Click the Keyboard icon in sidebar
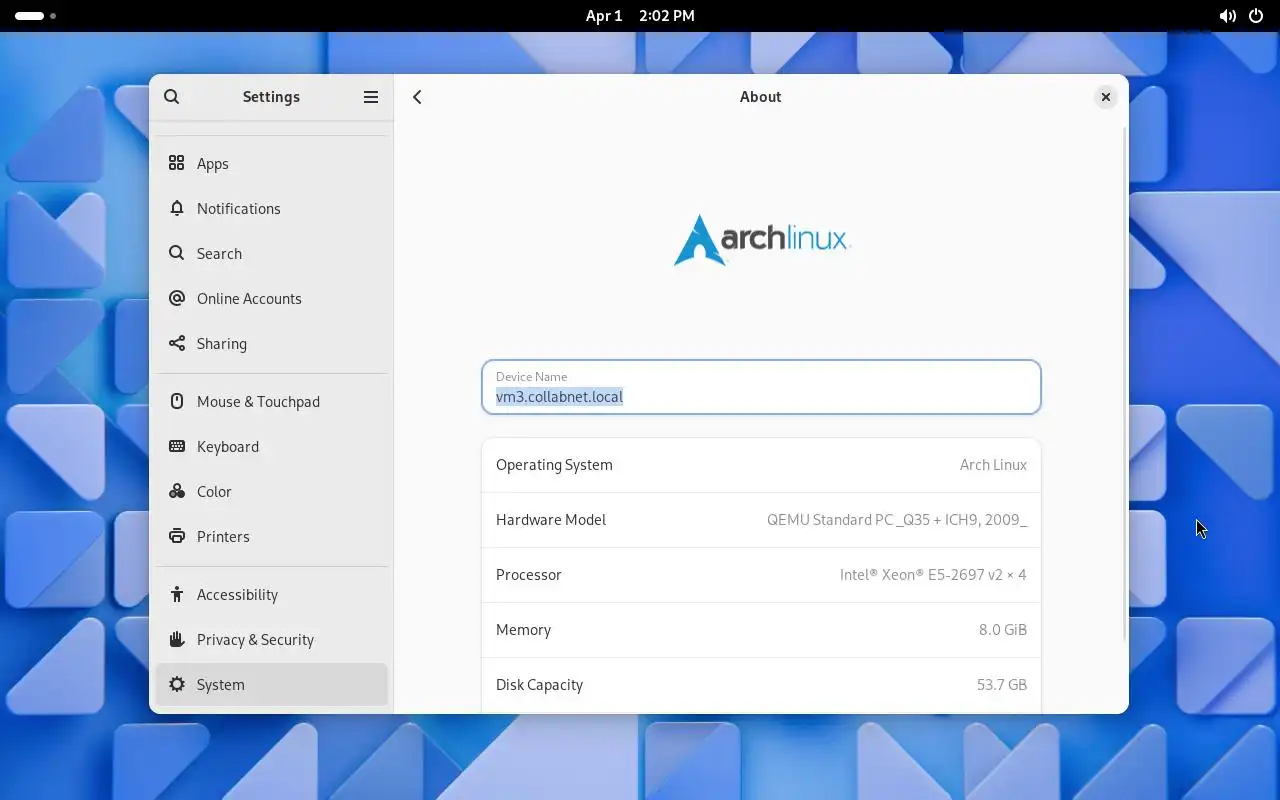Image resolution: width=1280 pixels, height=800 pixels. click(177, 446)
